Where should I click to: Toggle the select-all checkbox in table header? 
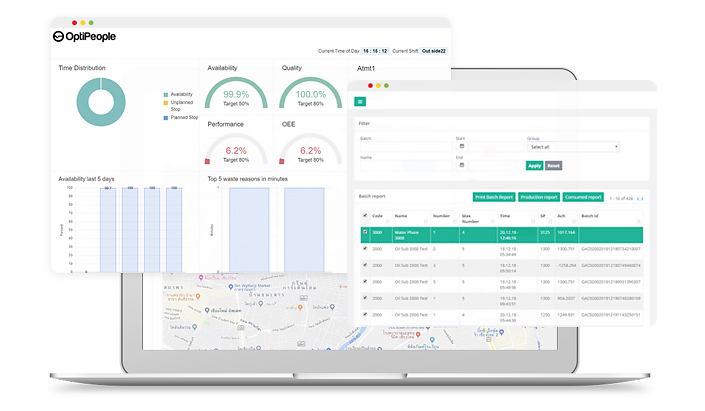(365, 215)
